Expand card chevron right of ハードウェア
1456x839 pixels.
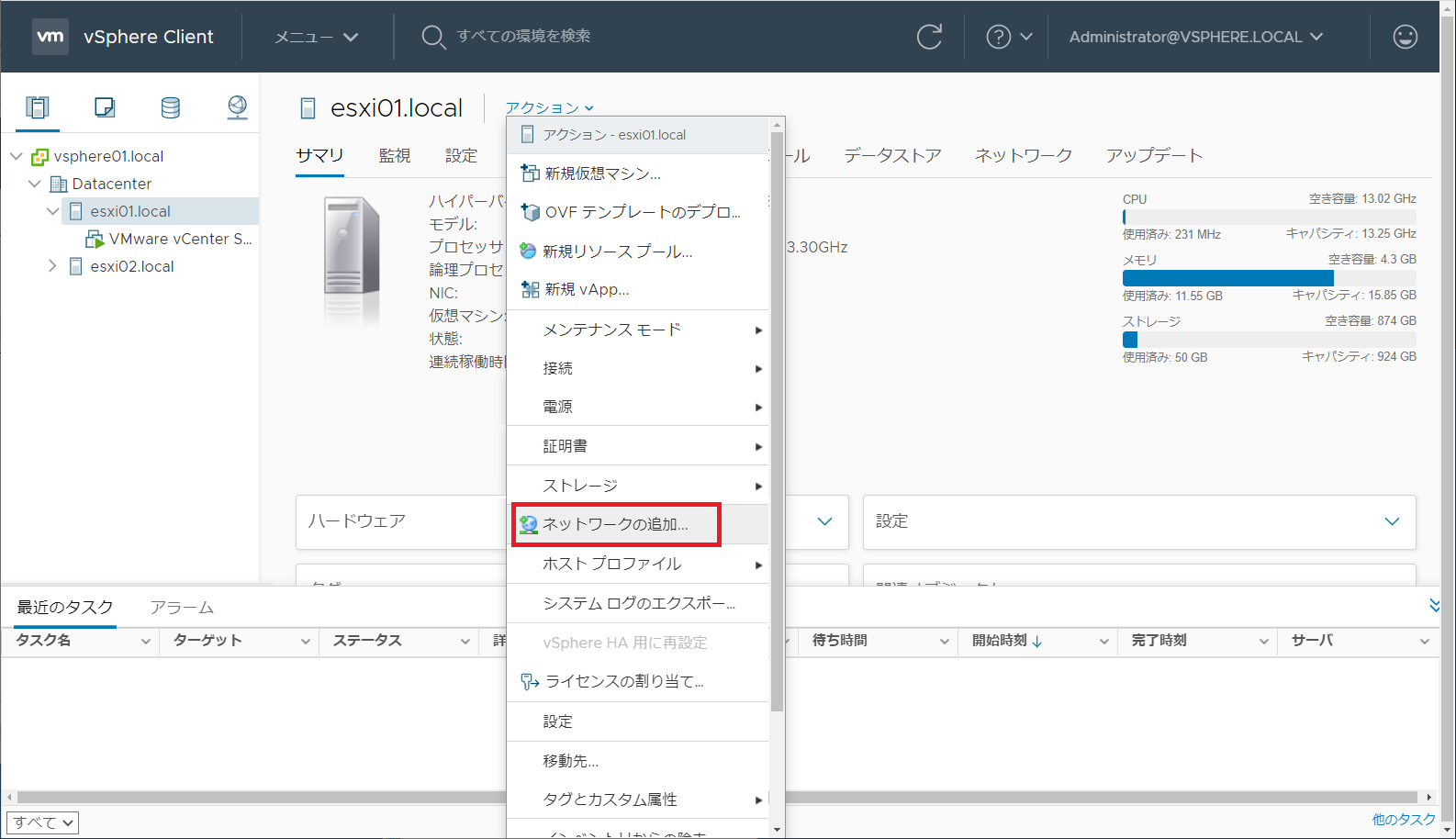click(x=824, y=521)
